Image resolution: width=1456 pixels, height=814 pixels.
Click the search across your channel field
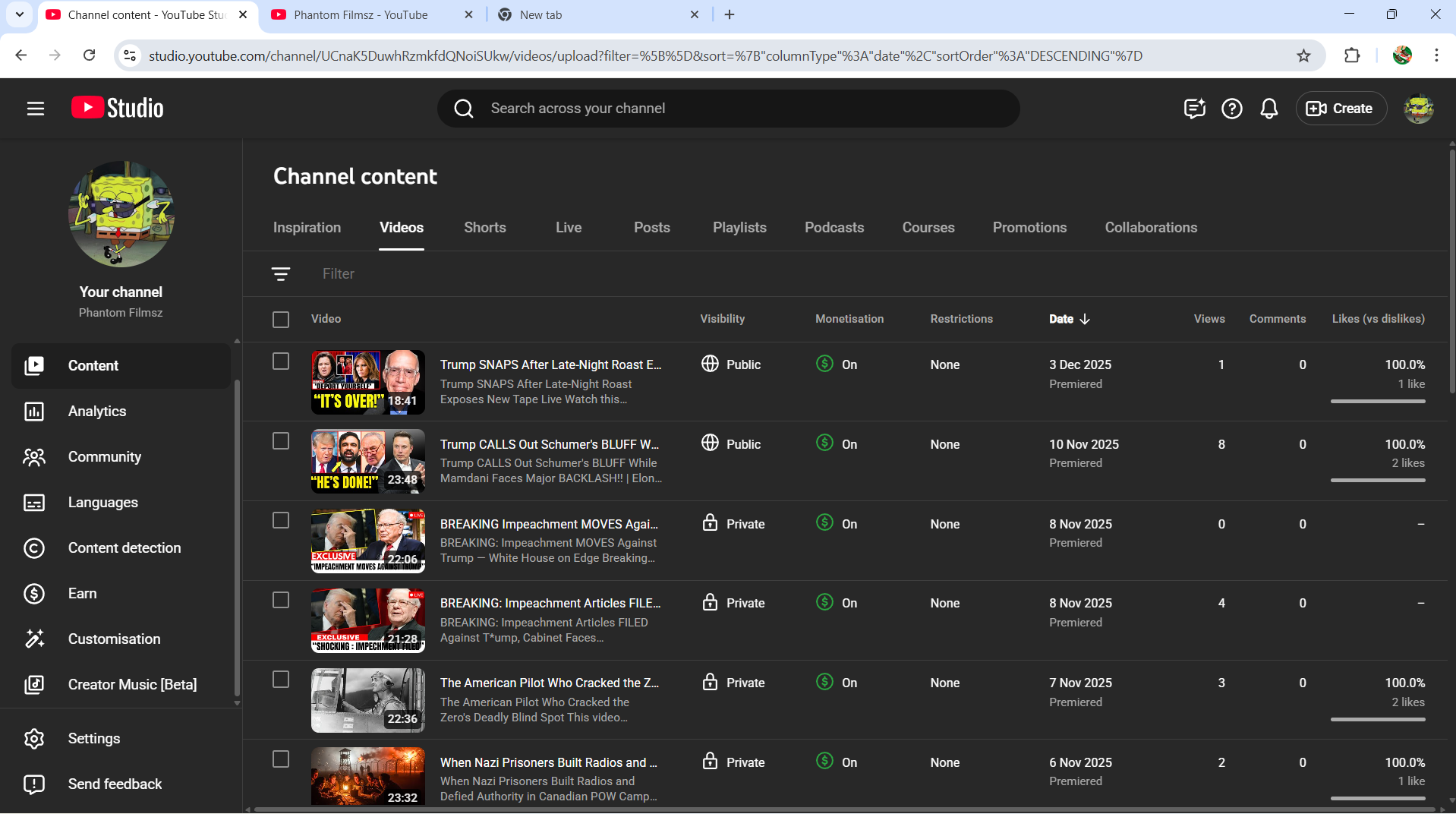(x=729, y=109)
